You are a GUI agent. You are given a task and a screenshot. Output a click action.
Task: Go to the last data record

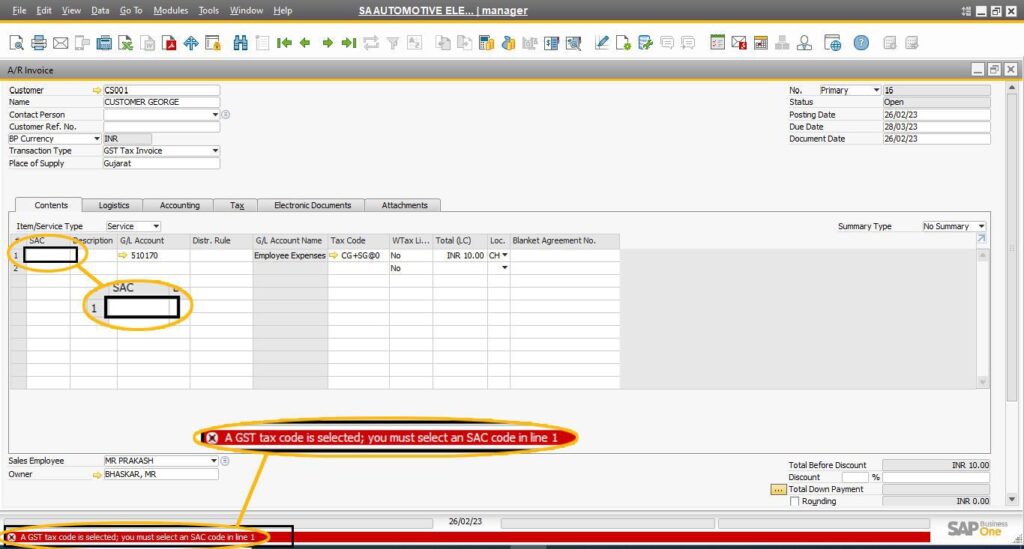point(349,43)
